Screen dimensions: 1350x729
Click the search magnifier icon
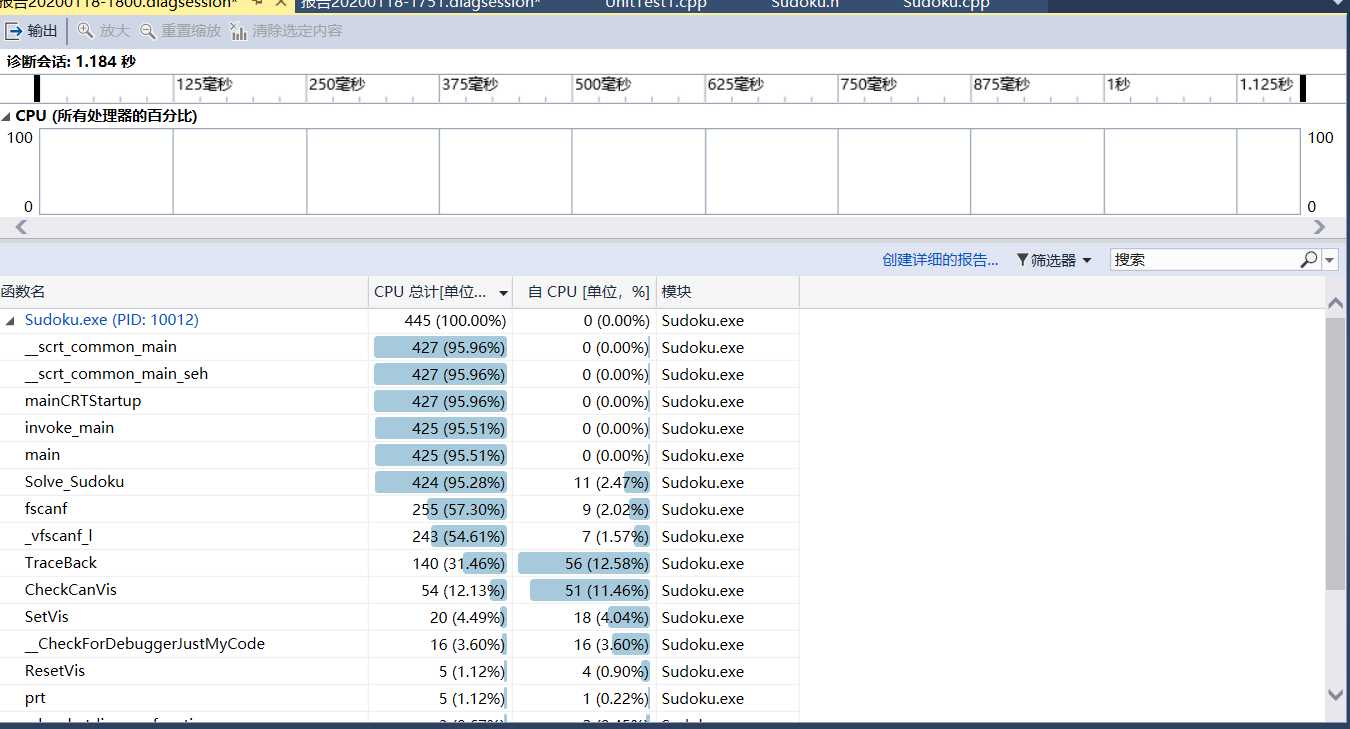click(1309, 260)
